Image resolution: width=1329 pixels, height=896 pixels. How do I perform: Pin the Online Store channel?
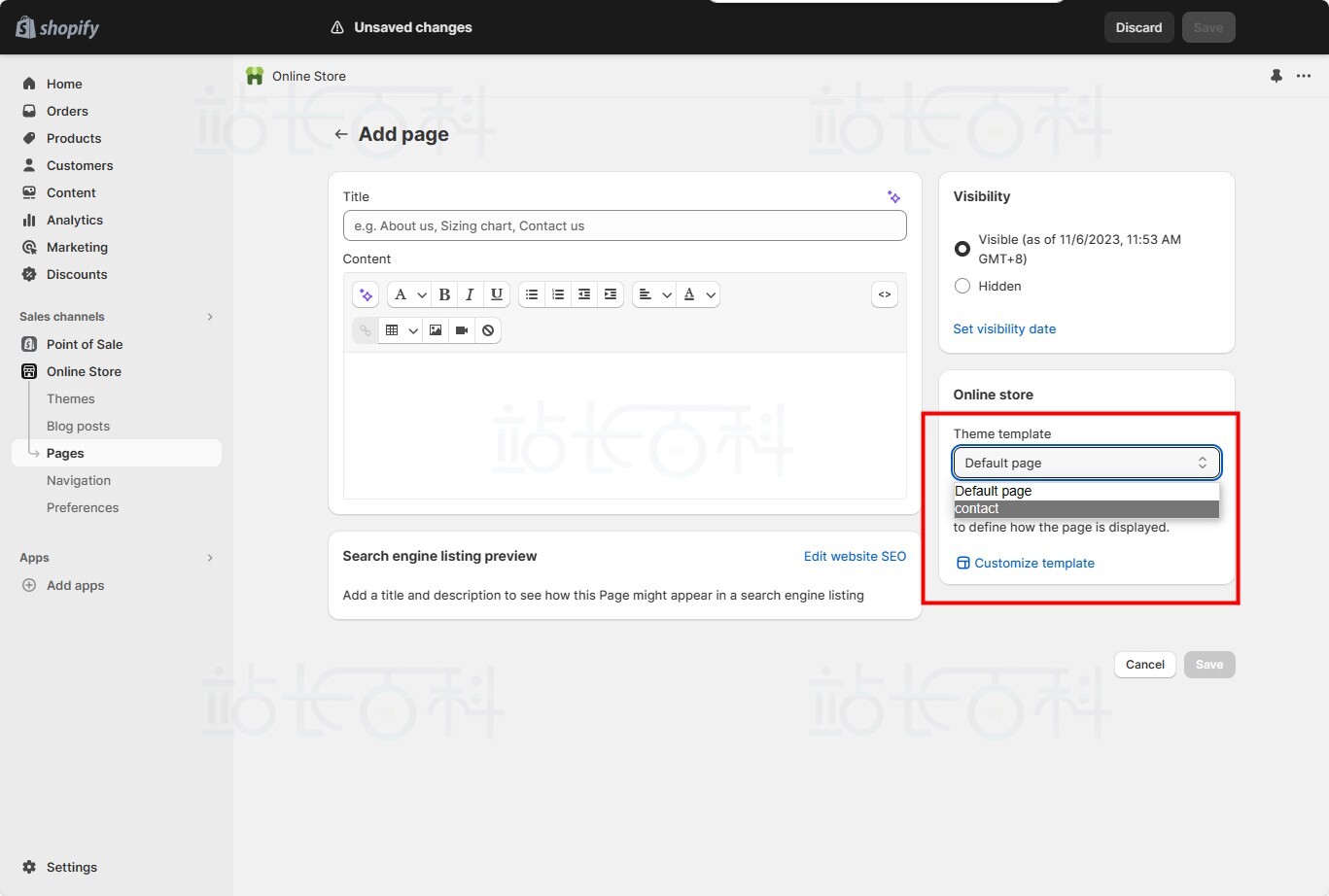click(x=1277, y=76)
